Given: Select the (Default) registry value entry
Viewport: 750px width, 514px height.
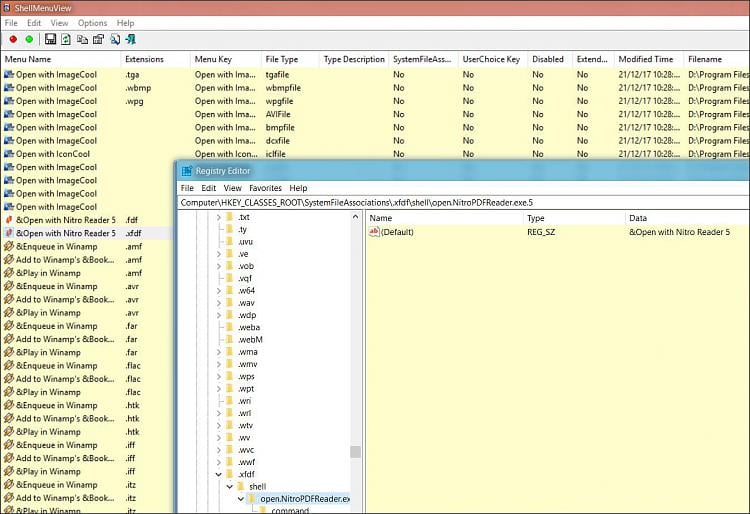Looking at the screenshot, I should click(x=397, y=232).
